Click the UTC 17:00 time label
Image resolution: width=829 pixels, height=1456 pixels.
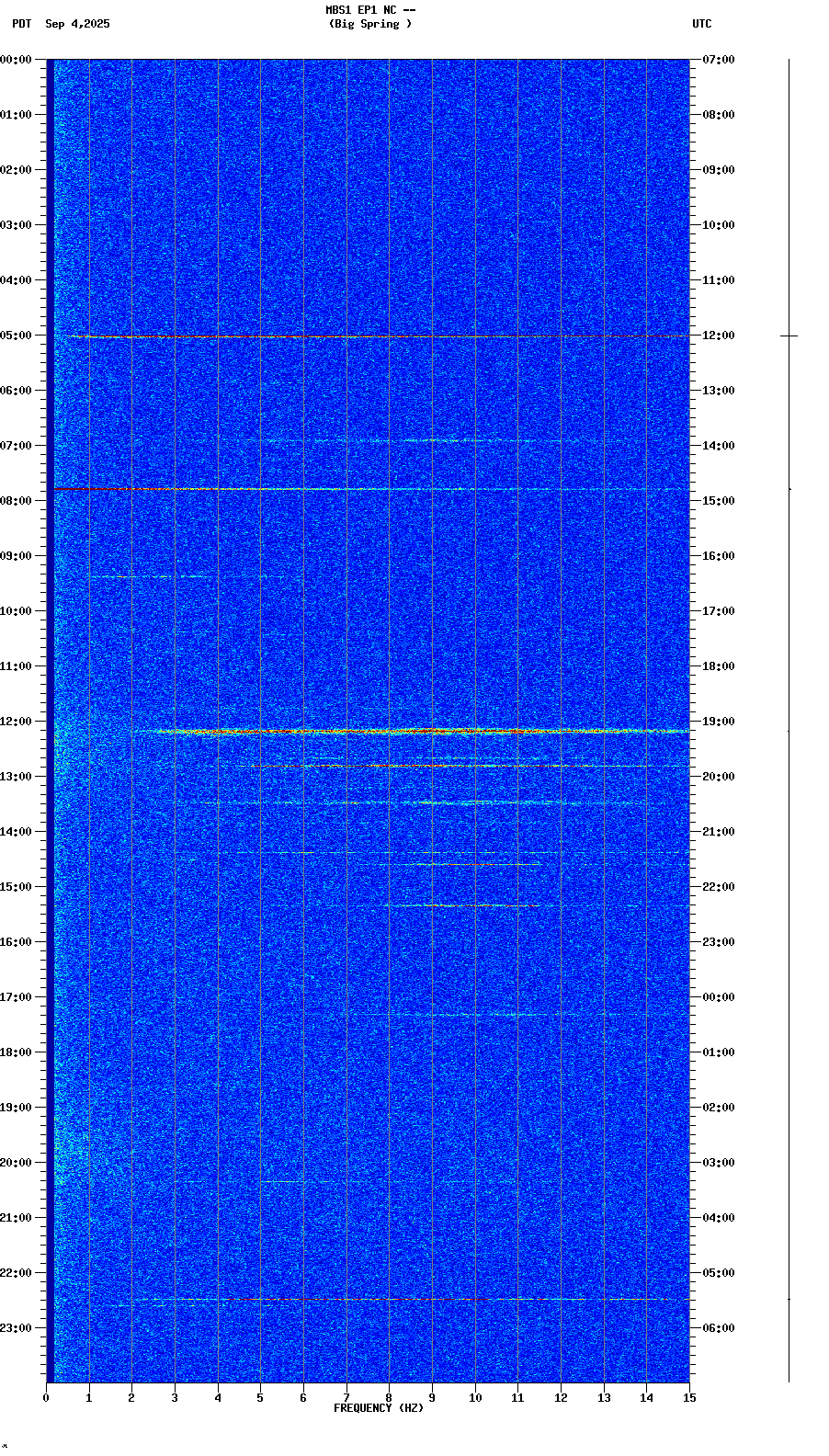pos(719,611)
